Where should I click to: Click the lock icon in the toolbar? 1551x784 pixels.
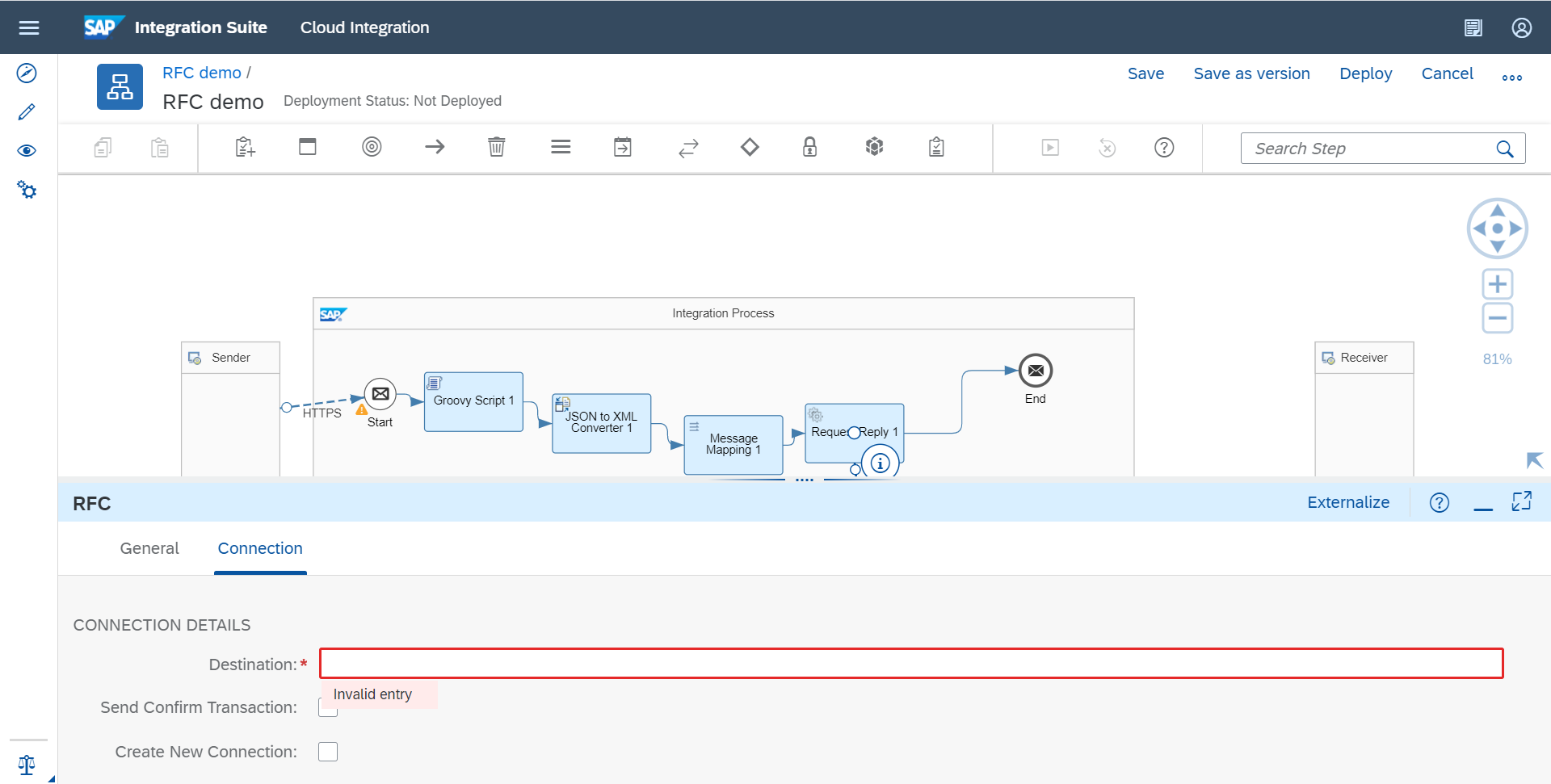[x=810, y=148]
